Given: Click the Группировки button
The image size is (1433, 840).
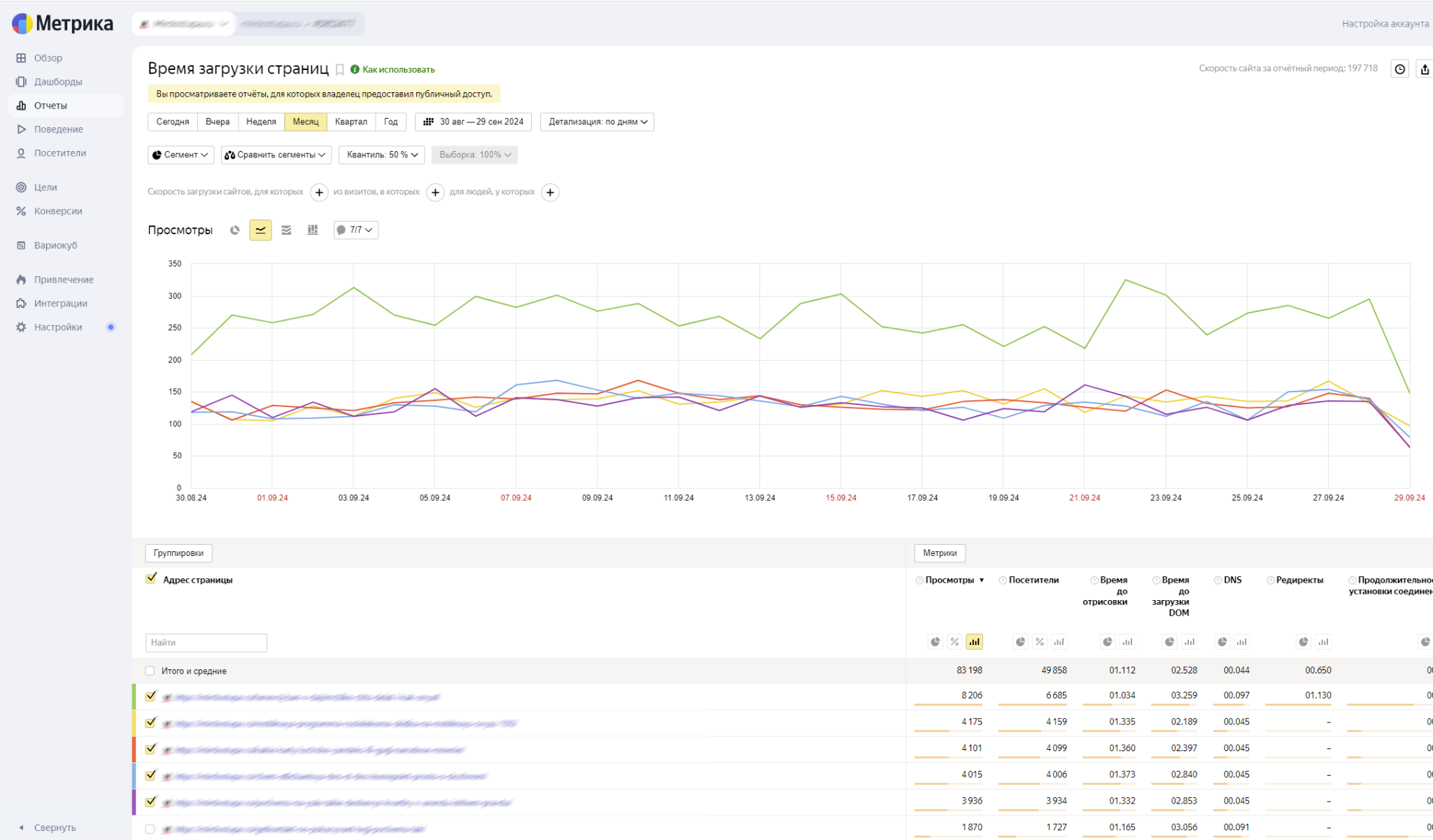Looking at the screenshot, I should pos(178,553).
